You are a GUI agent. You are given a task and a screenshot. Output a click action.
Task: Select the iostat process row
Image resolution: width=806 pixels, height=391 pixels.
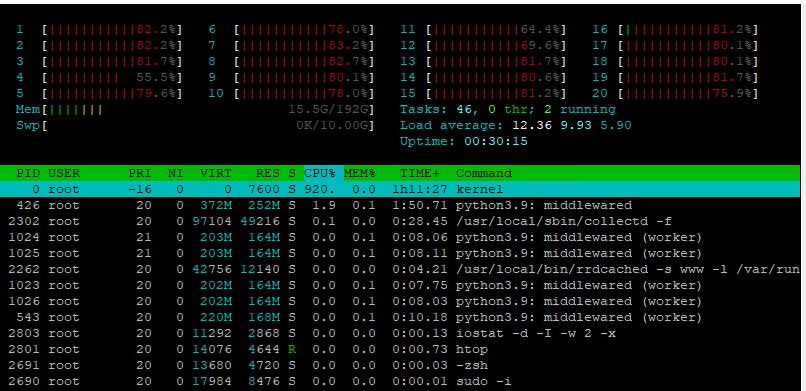(x=400, y=333)
